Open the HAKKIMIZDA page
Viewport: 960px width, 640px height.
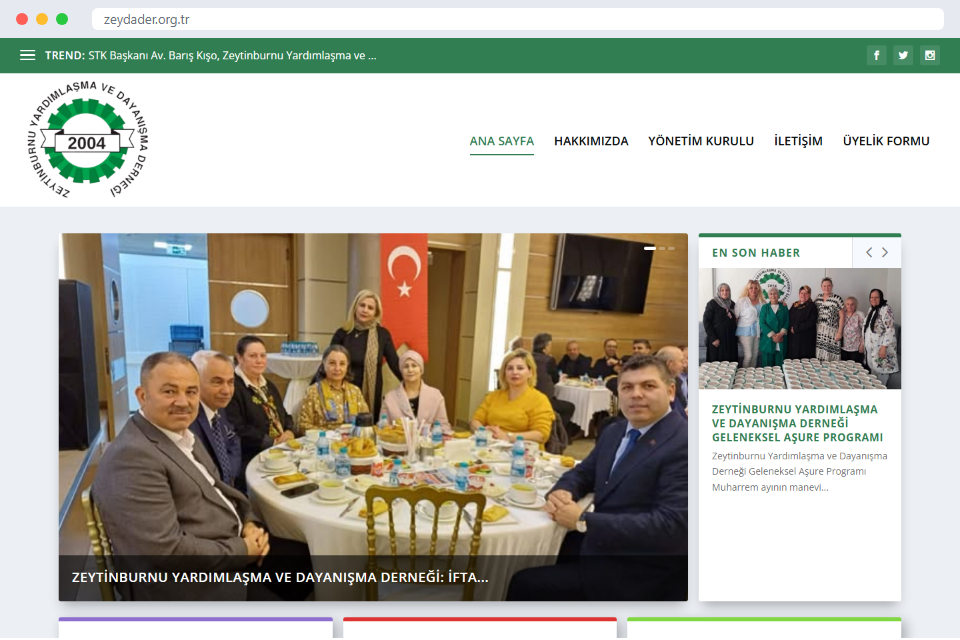pos(591,141)
